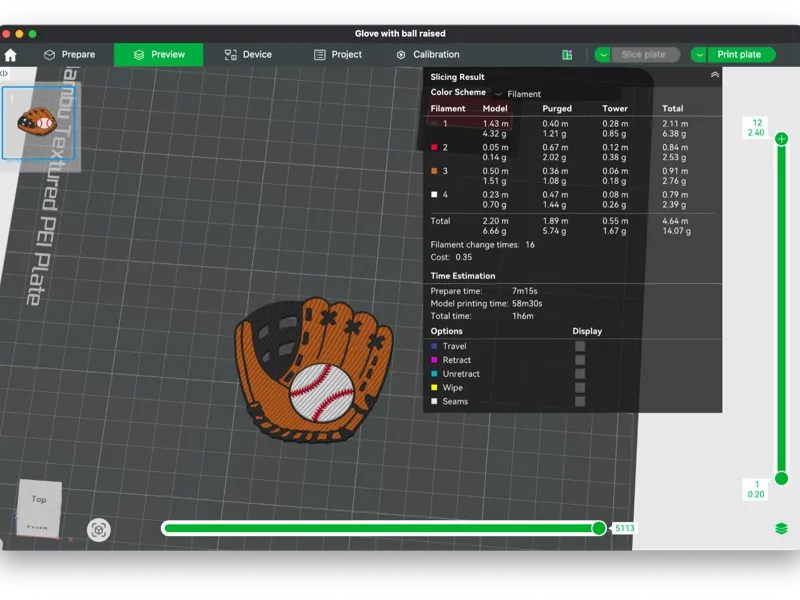Image resolution: width=800 pixels, height=600 pixels.
Task: Click the Total column header
Action: 672,108
